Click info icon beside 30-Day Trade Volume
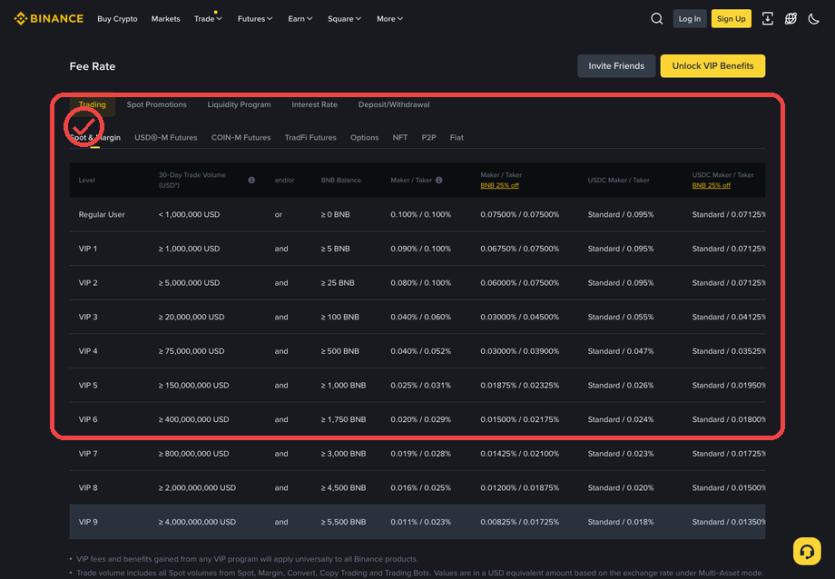 pos(251,180)
